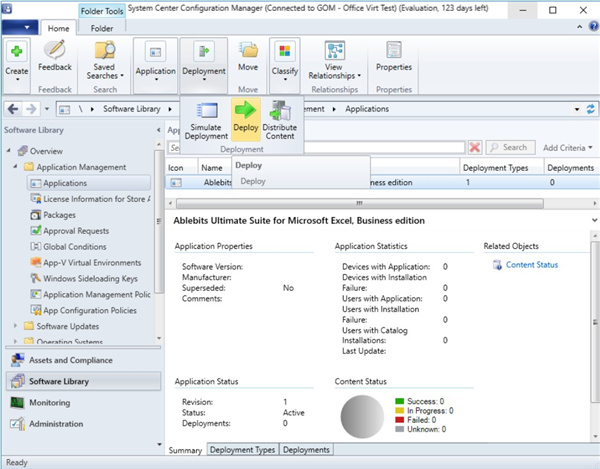Switch to Assets and Compliance workspace
The height and width of the screenshot is (469, 600).
83,360
